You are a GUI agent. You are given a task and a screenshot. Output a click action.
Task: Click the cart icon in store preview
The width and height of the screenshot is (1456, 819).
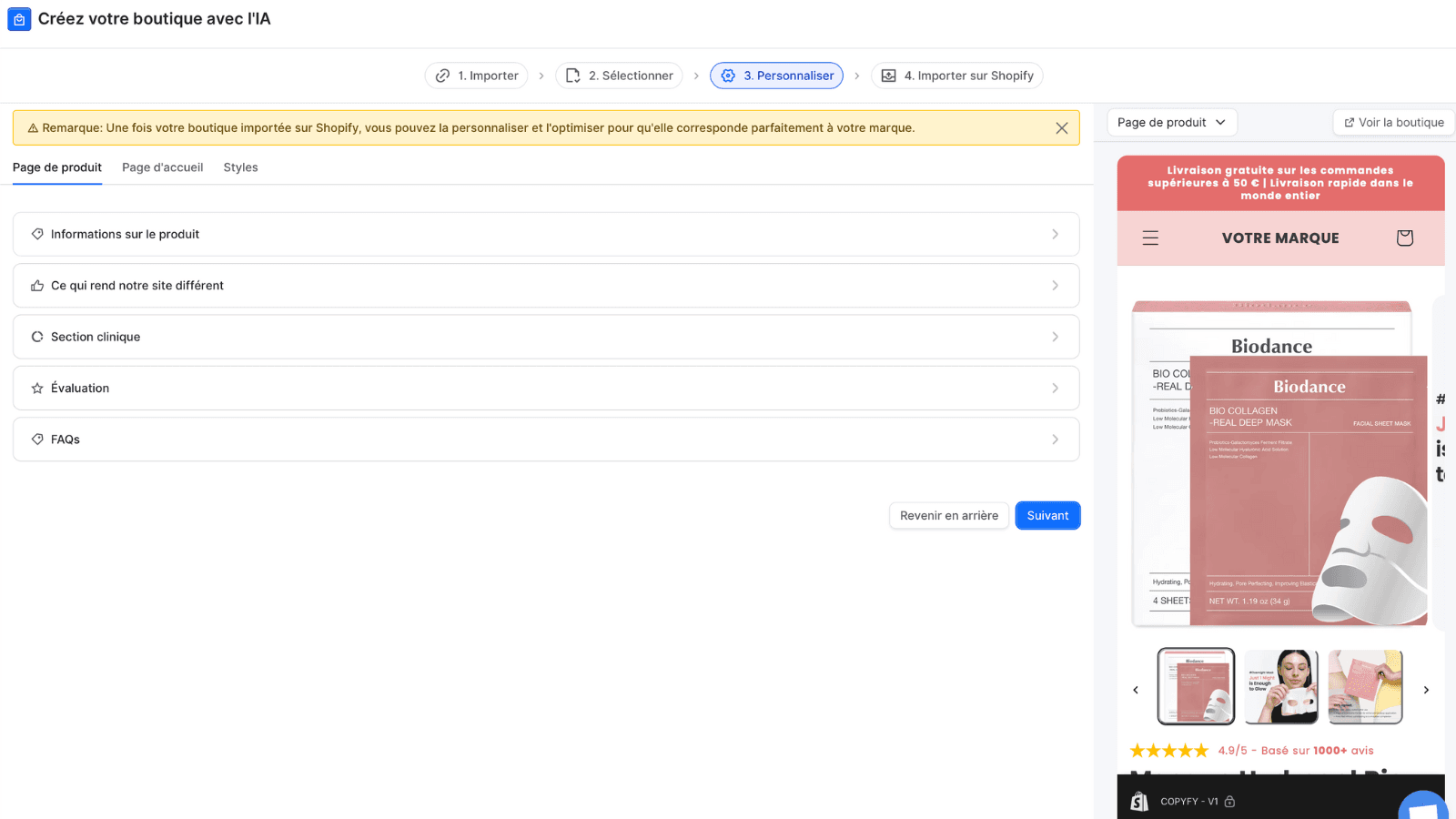(x=1404, y=238)
